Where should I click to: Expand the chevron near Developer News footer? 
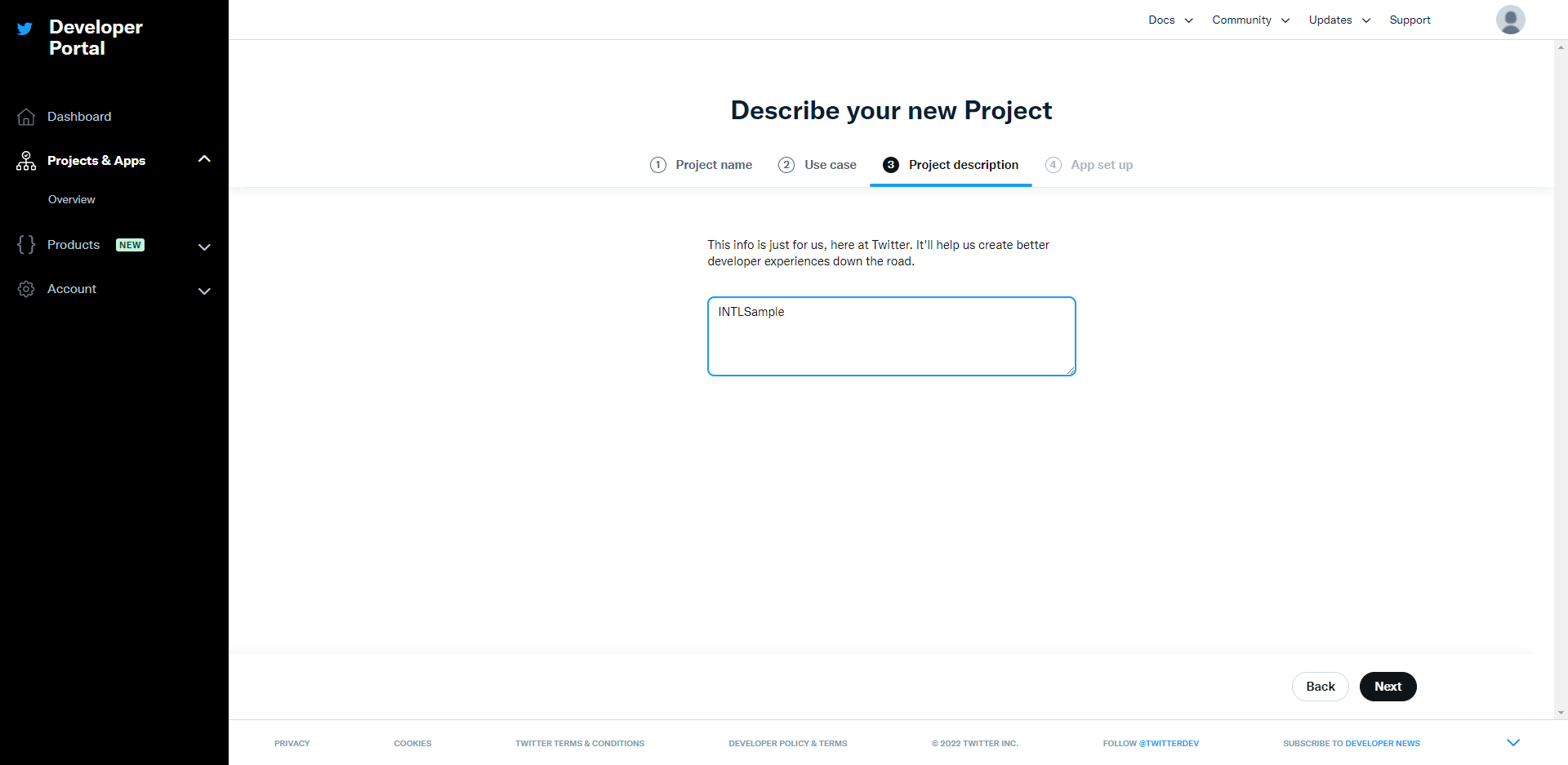tap(1513, 742)
